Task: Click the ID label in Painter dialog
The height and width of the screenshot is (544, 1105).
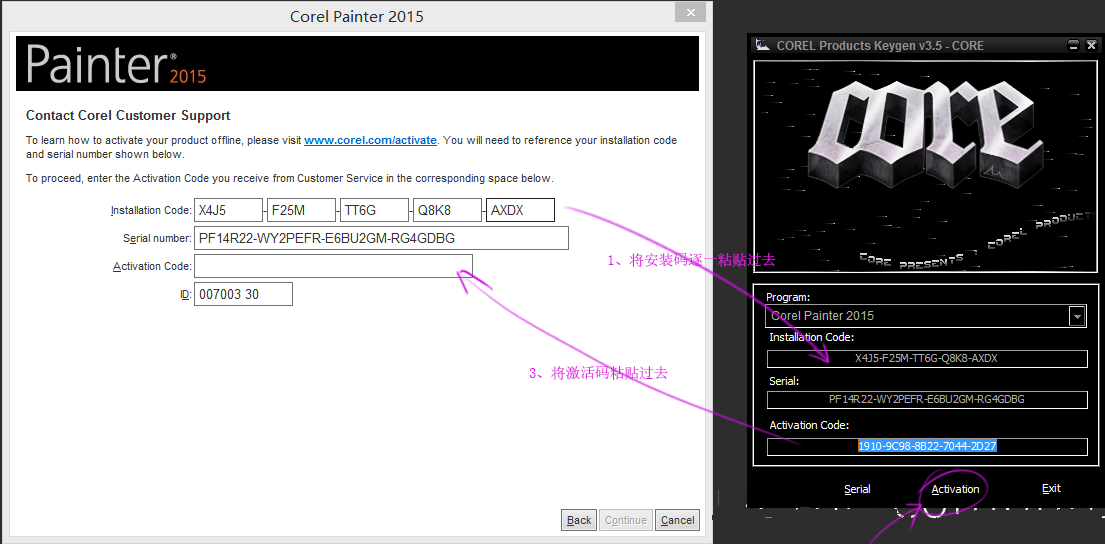Action: coord(185,295)
